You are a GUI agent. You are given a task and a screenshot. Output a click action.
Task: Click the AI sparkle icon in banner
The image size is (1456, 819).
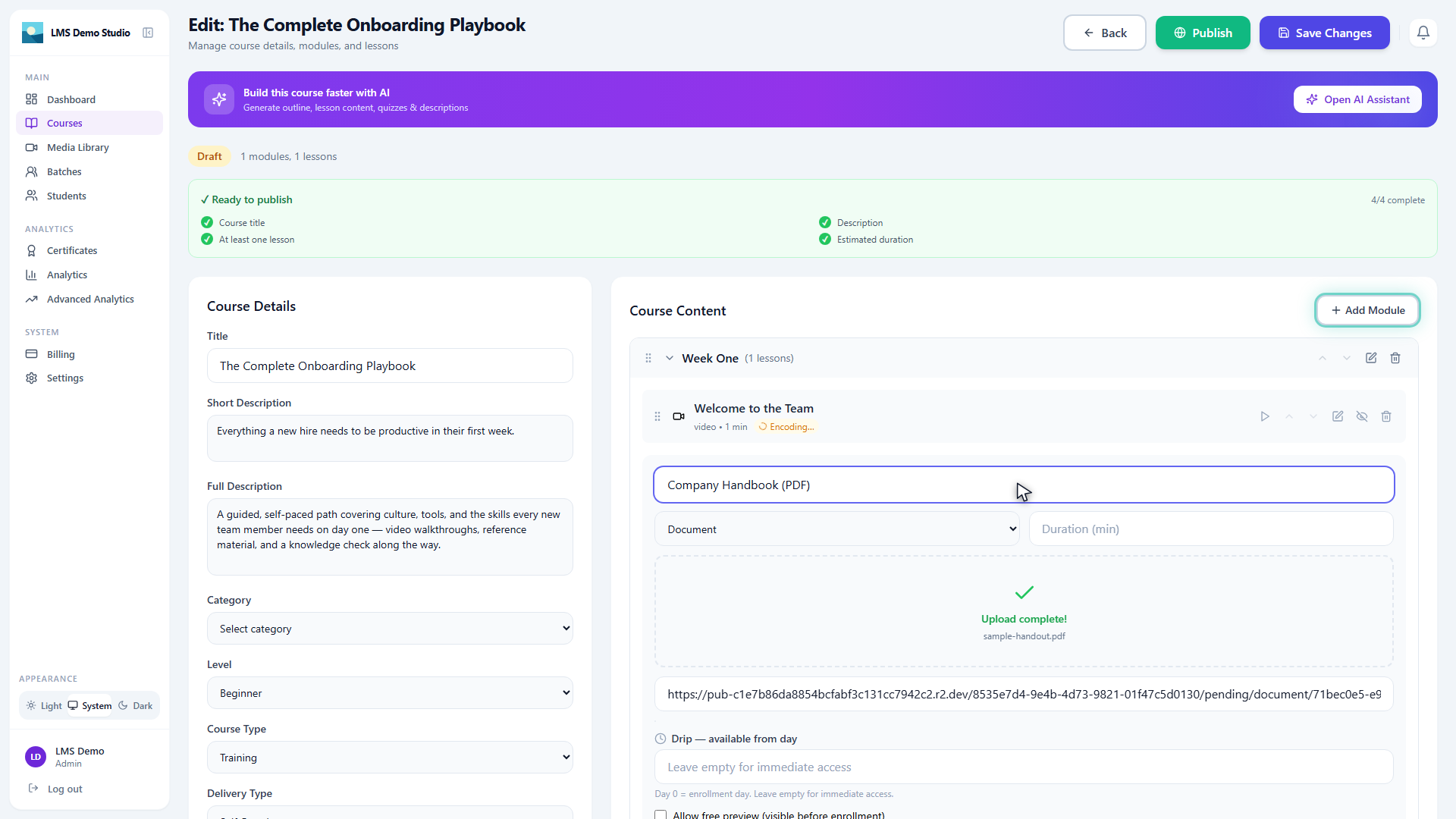point(219,99)
